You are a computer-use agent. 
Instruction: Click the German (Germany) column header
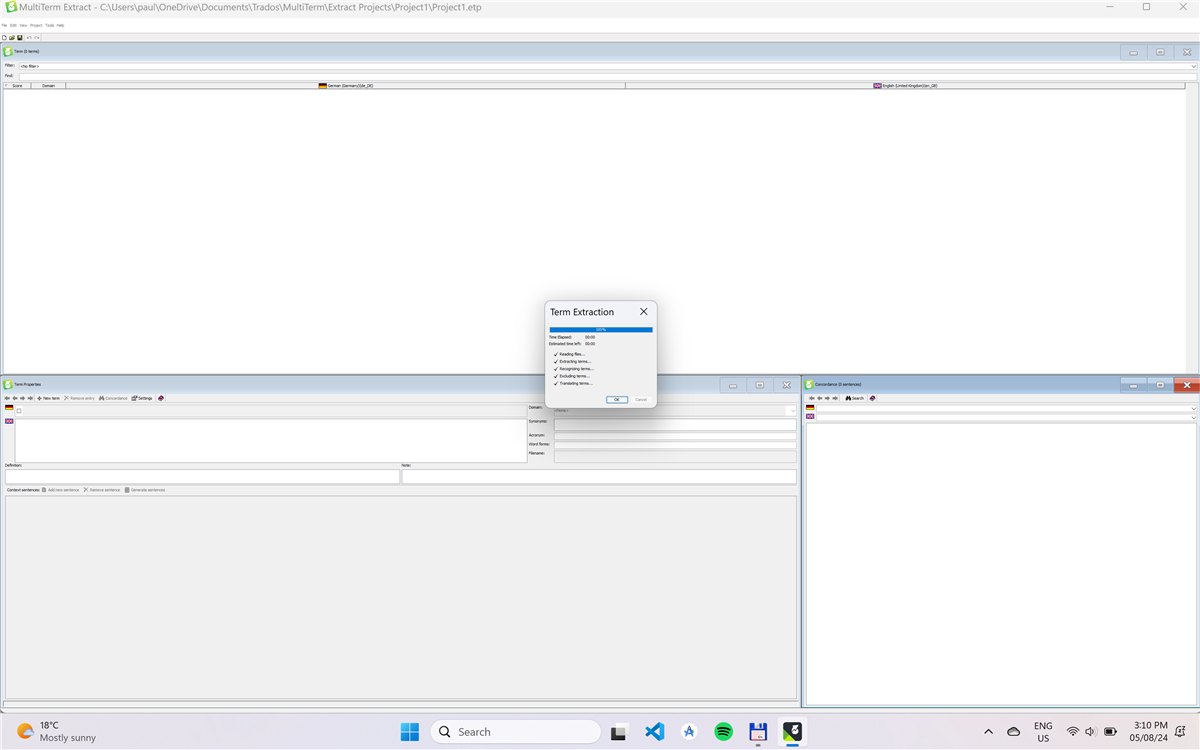pyautogui.click(x=346, y=86)
